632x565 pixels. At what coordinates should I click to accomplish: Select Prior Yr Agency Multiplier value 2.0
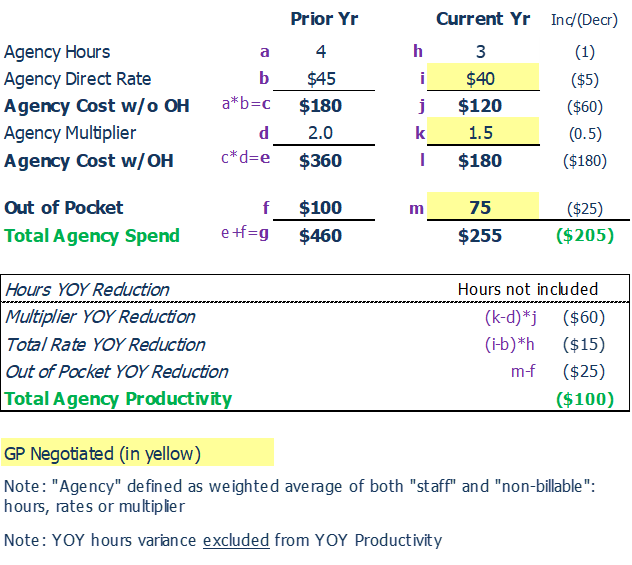[321, 133]
